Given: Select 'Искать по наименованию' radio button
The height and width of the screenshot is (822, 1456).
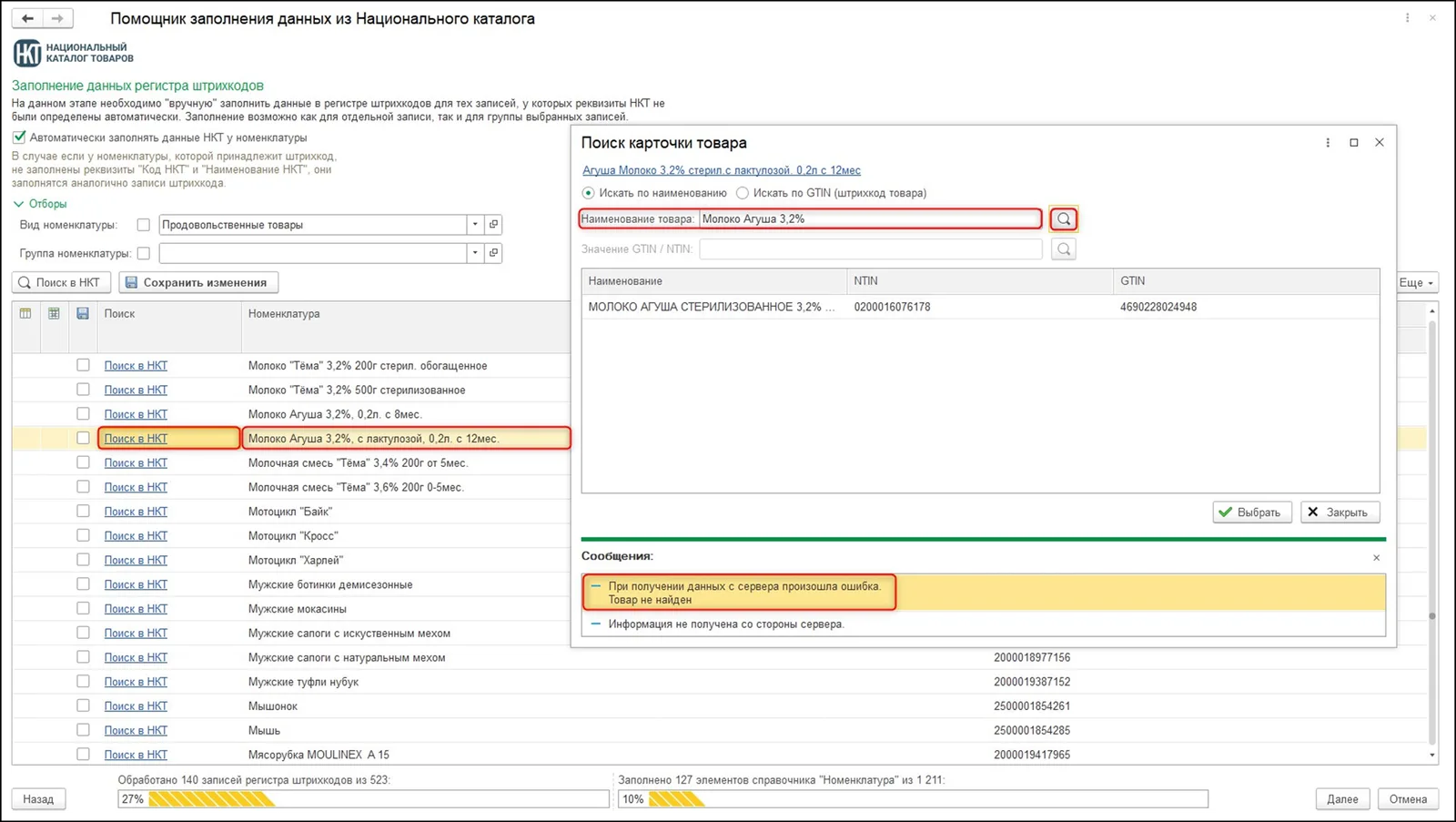Looking at the screenshot, I should coord(588,193).
